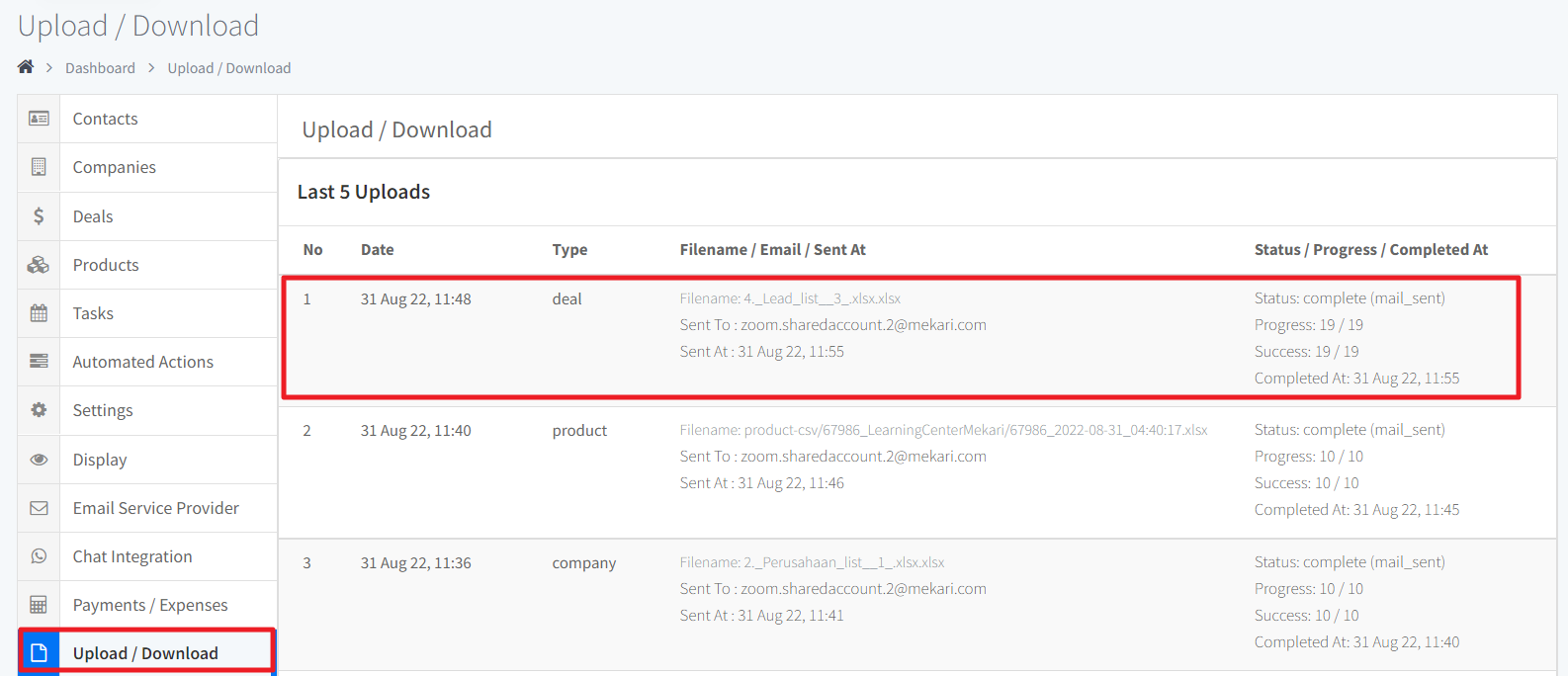Click the Automated Actions server icon
Image resolution: width=1568 pixels, height=676 pixels.
(39, 362)
